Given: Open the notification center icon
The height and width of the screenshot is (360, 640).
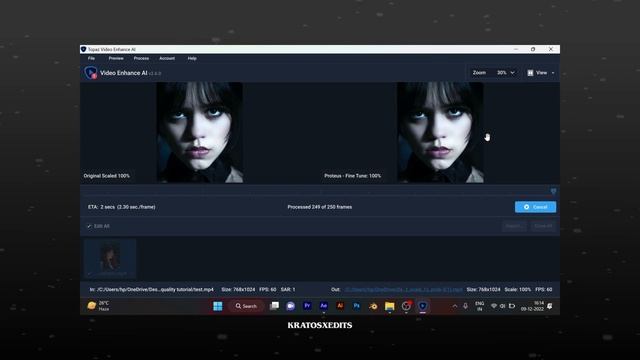Looking at the screenshot, I should click(550, 306).
